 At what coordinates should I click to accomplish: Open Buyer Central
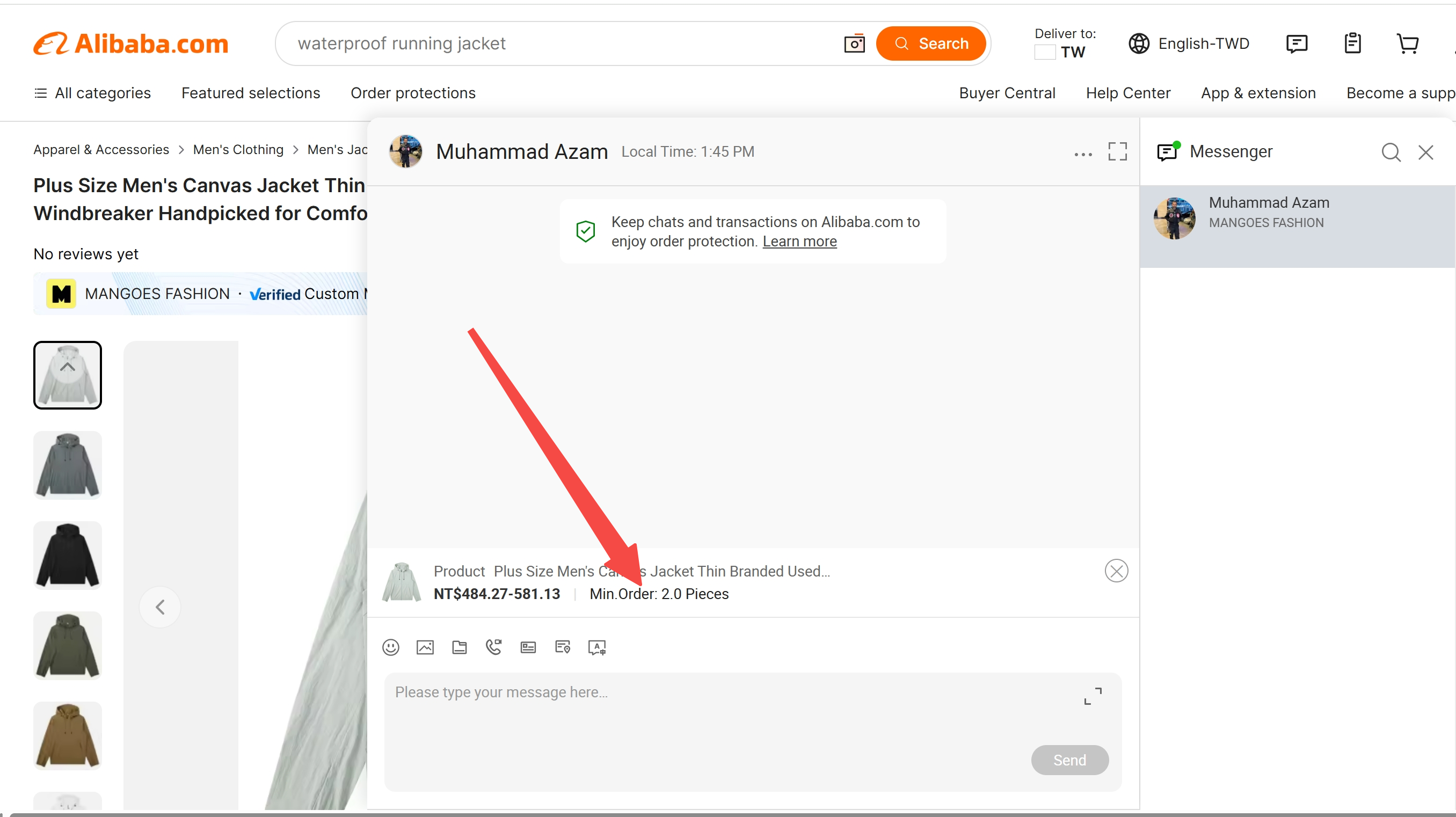click(1007, 93)
